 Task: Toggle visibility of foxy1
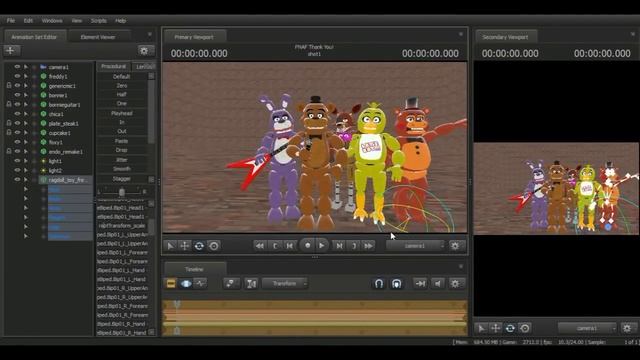(17, 142)
